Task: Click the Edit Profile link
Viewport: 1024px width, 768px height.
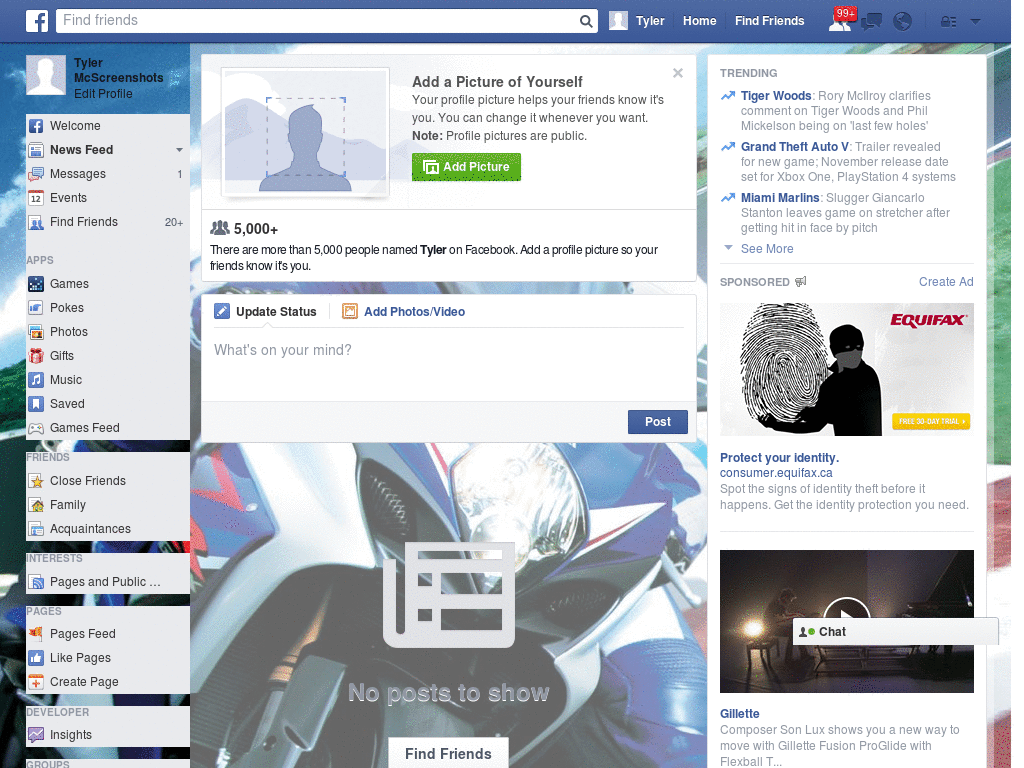Action: [103, 94]
